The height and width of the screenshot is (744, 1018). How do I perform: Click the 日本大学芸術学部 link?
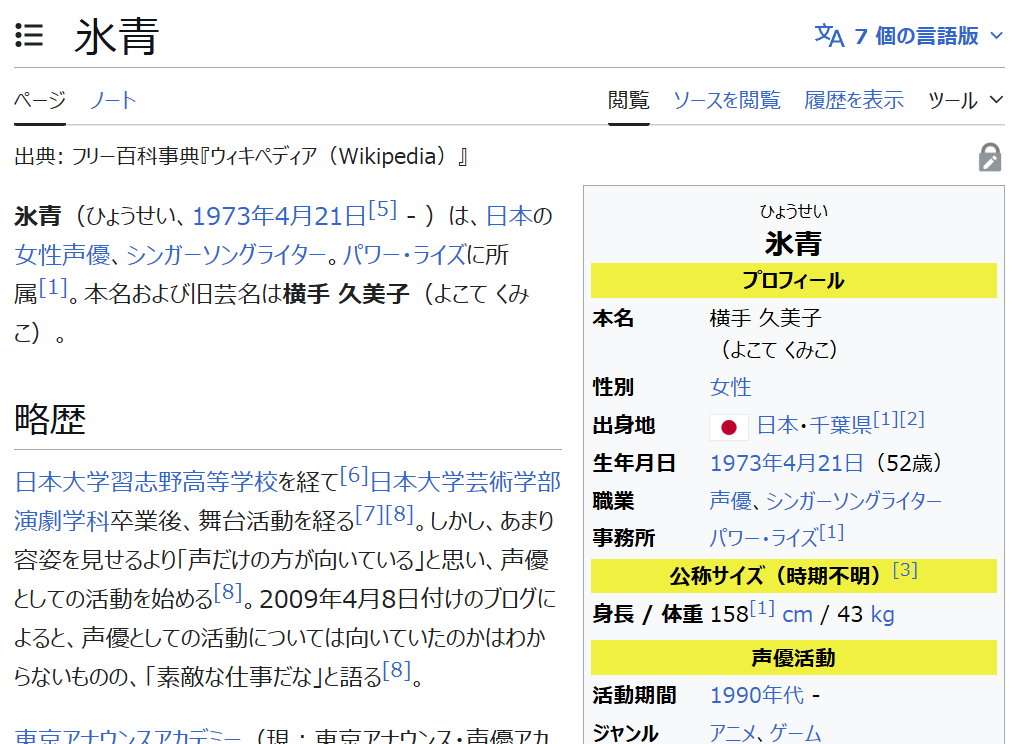tap(465, 482)
